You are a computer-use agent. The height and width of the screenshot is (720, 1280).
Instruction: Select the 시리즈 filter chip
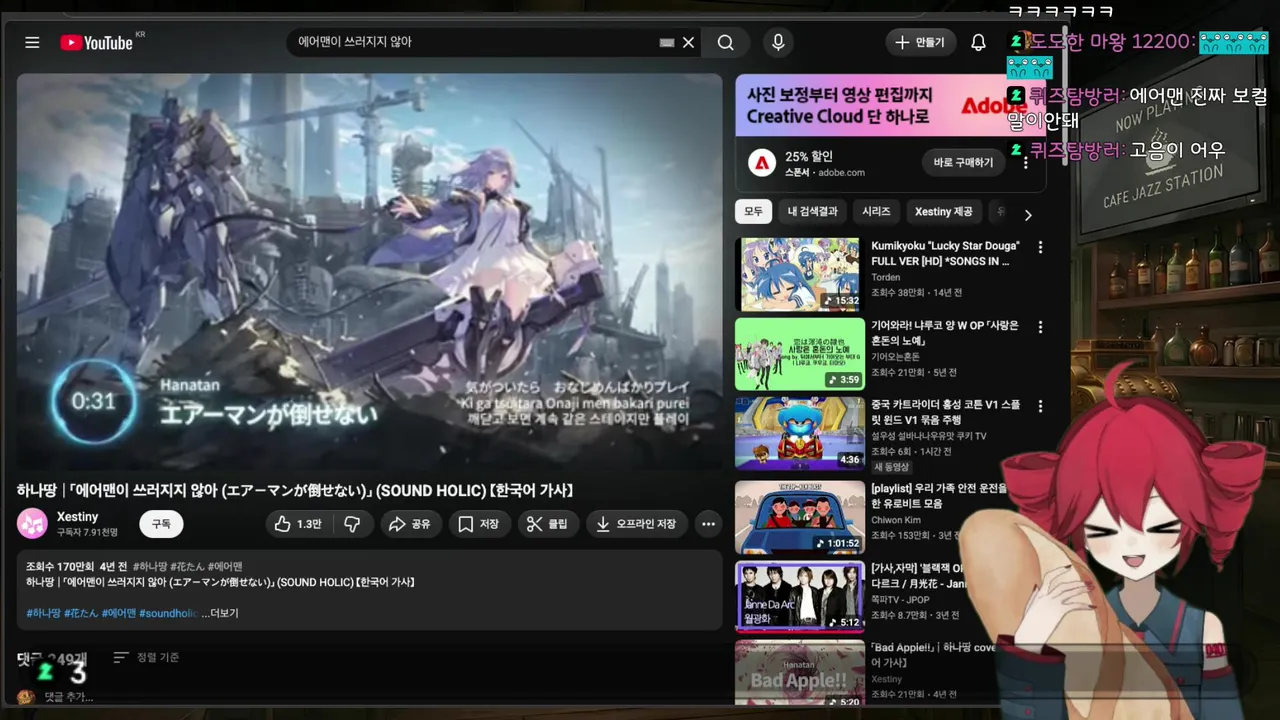876,212
